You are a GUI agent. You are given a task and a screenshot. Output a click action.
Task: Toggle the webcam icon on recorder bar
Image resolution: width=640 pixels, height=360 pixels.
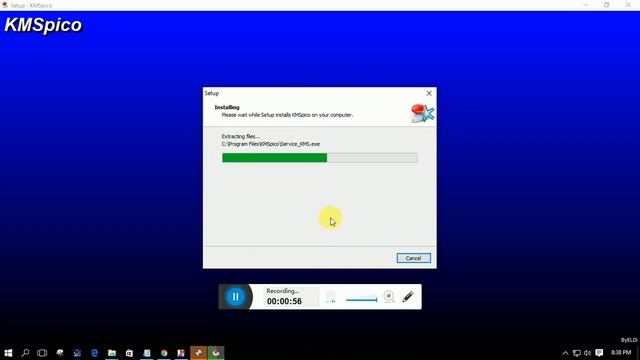(389, 297)
